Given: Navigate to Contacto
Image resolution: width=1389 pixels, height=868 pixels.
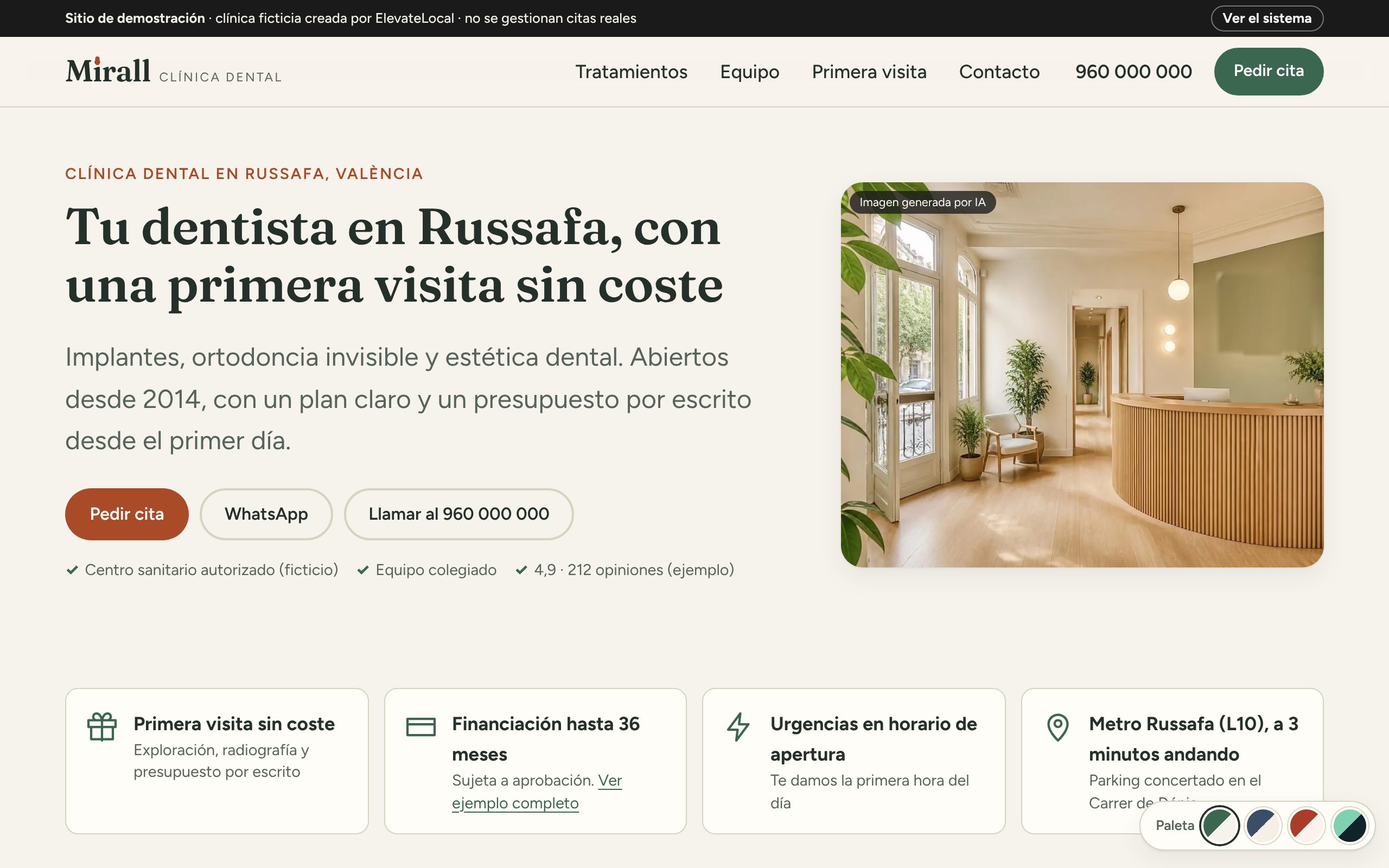Looking at the screenshot, I should [x=999, y=72].
